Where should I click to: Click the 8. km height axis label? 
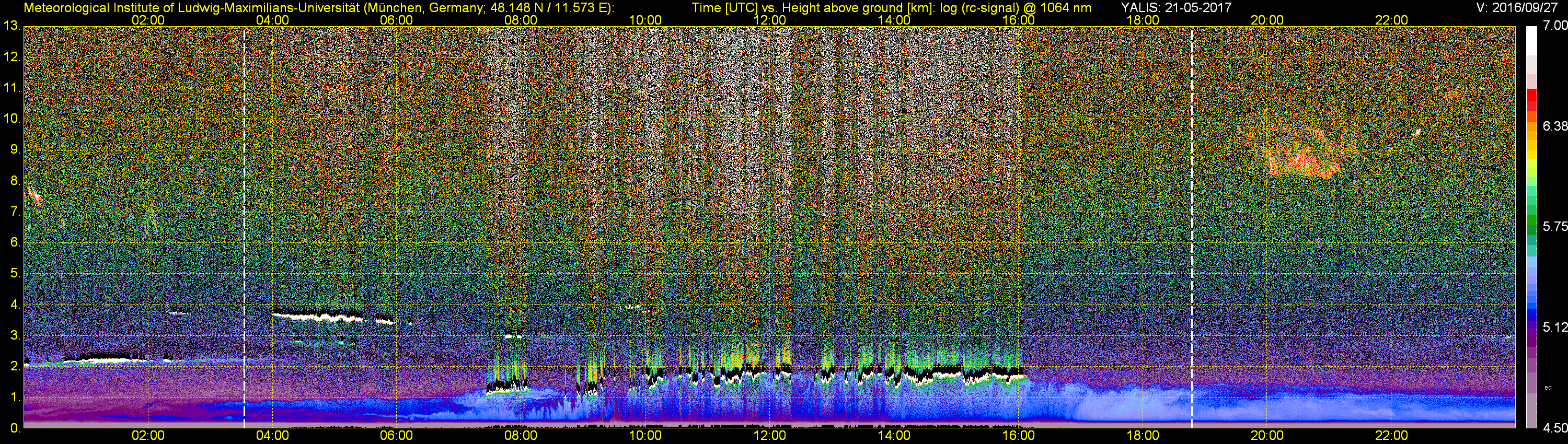point(15,181)
